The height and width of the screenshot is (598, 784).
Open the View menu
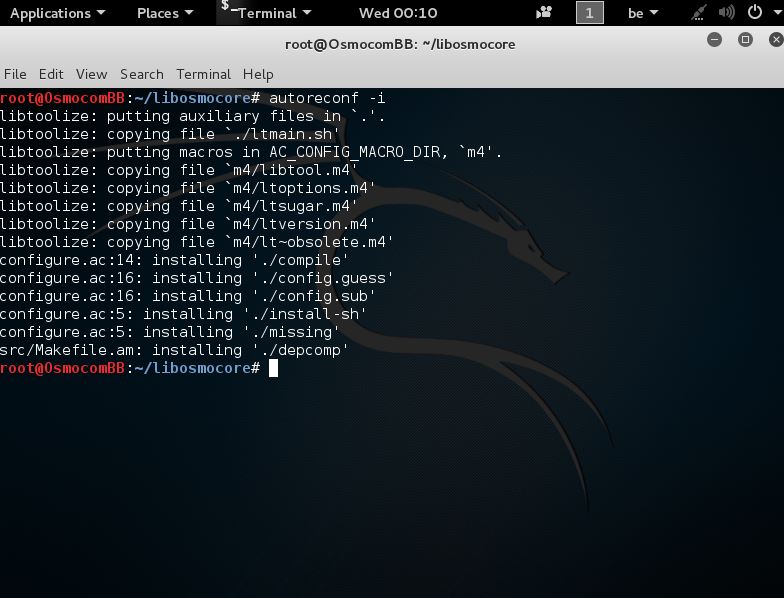tap(92, 74)
